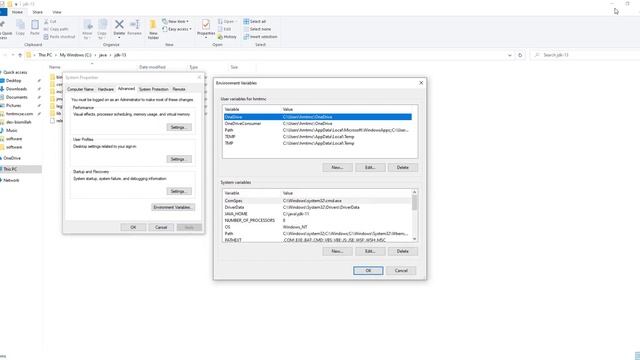Image resolution: width=640 pixels, height=360 pixels.
Task: Click Select all in the ribbon
Action: click(255, 21)
